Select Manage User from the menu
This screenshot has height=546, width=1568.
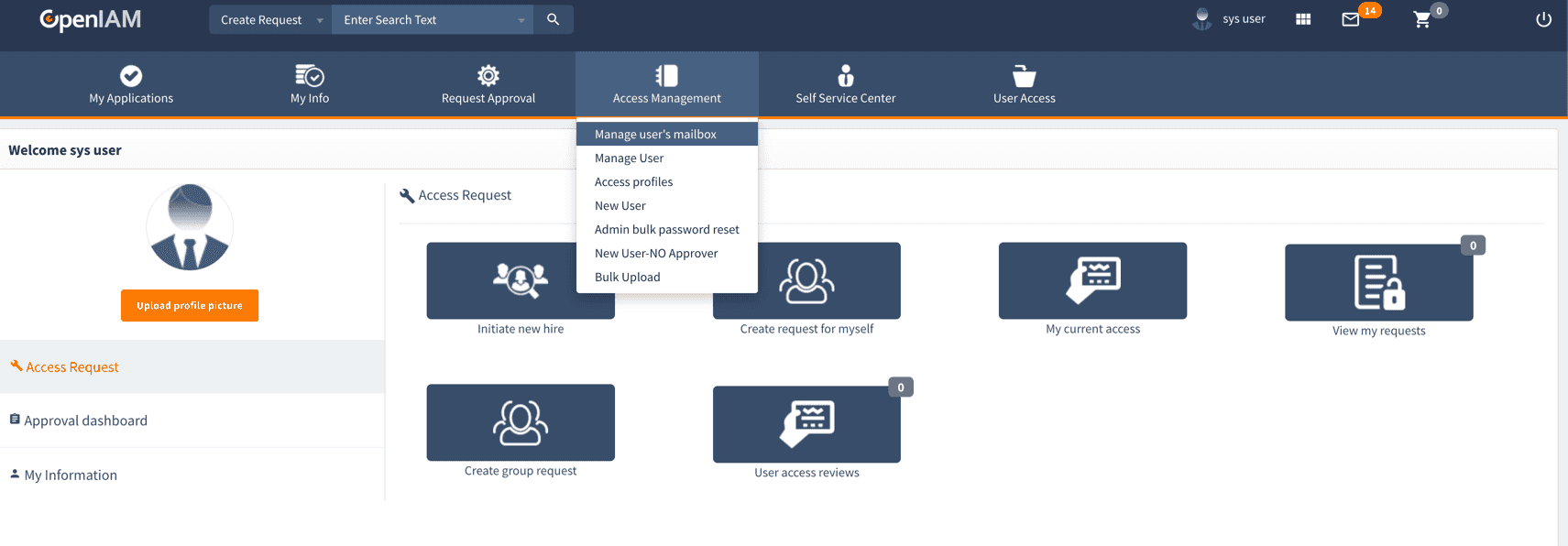click(629, 158)
